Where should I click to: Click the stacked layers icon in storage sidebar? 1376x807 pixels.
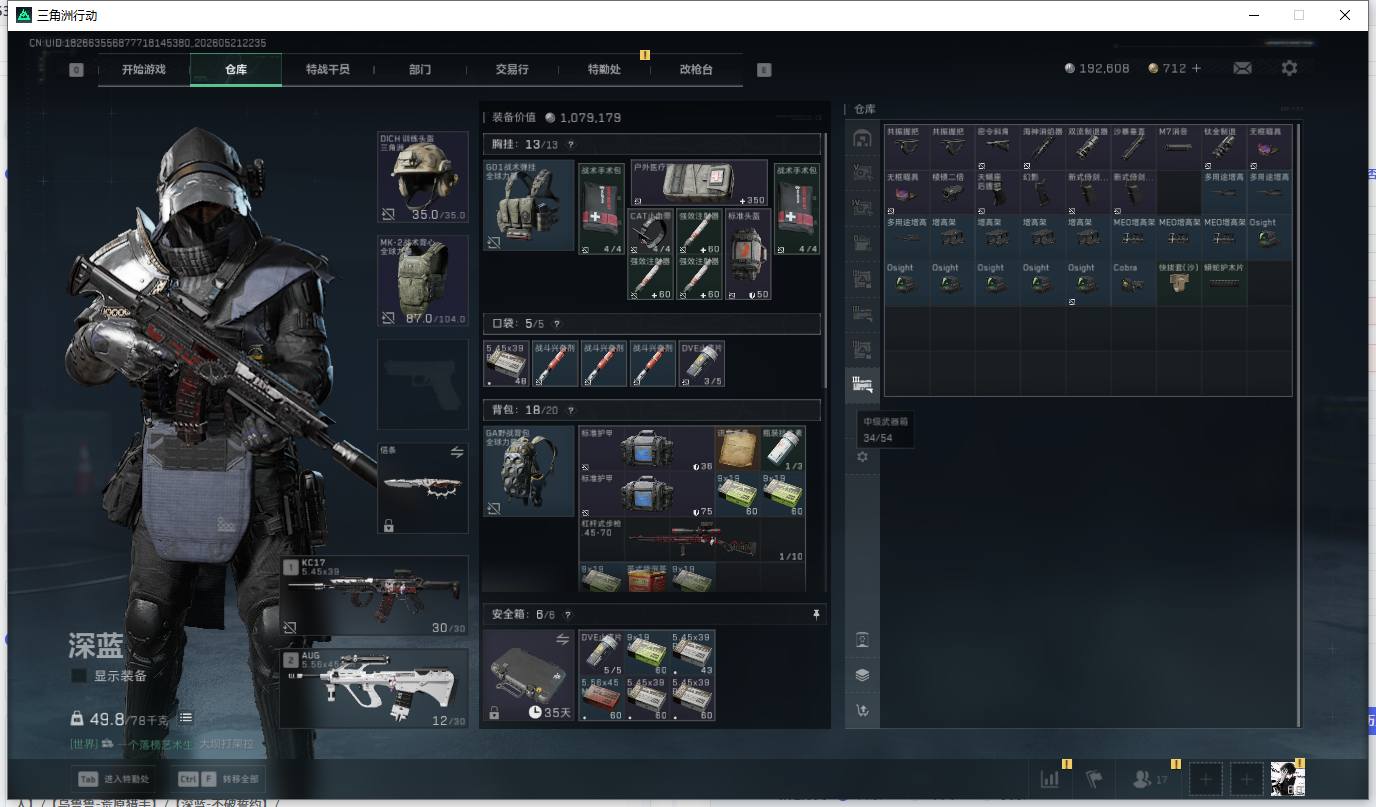tap(862, 675)
